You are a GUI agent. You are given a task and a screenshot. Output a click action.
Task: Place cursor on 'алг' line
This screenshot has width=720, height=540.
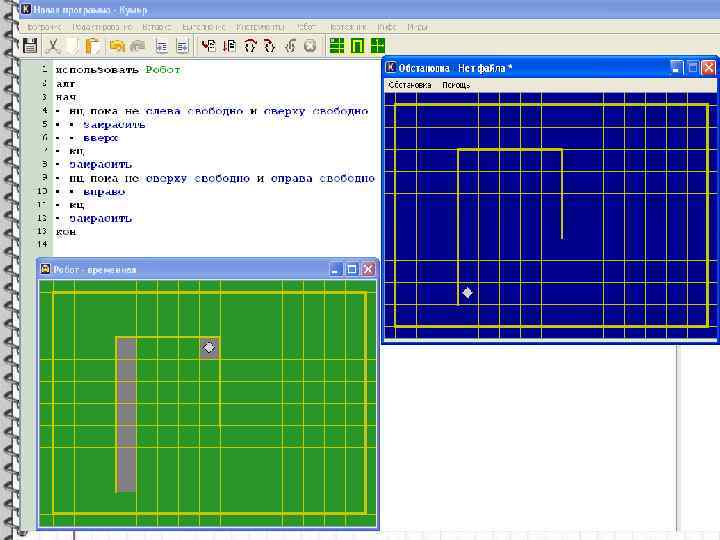pos(65,84)
